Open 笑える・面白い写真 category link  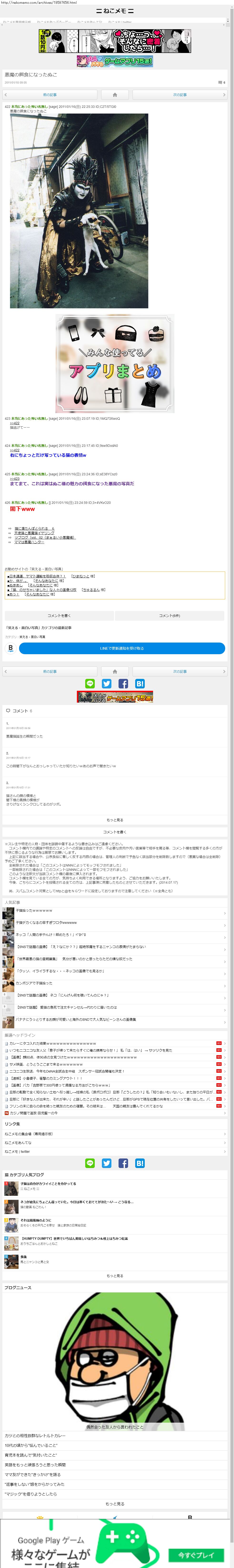pyautogui.click(x=32, y=637)
